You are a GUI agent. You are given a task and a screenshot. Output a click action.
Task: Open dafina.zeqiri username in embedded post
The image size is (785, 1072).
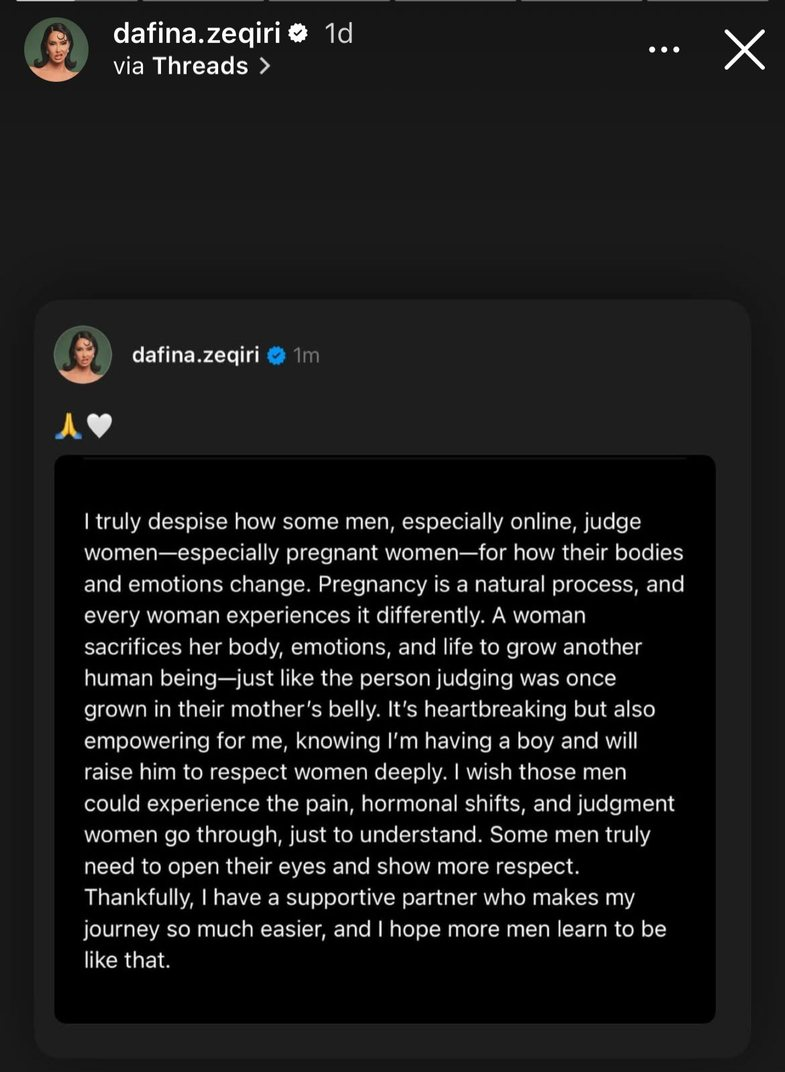coord(196,355)
